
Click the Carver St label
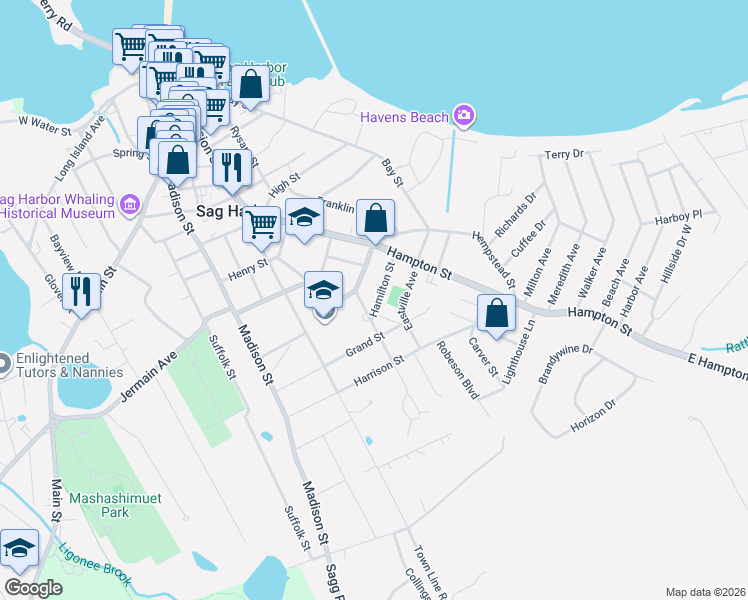pos(483,357)
